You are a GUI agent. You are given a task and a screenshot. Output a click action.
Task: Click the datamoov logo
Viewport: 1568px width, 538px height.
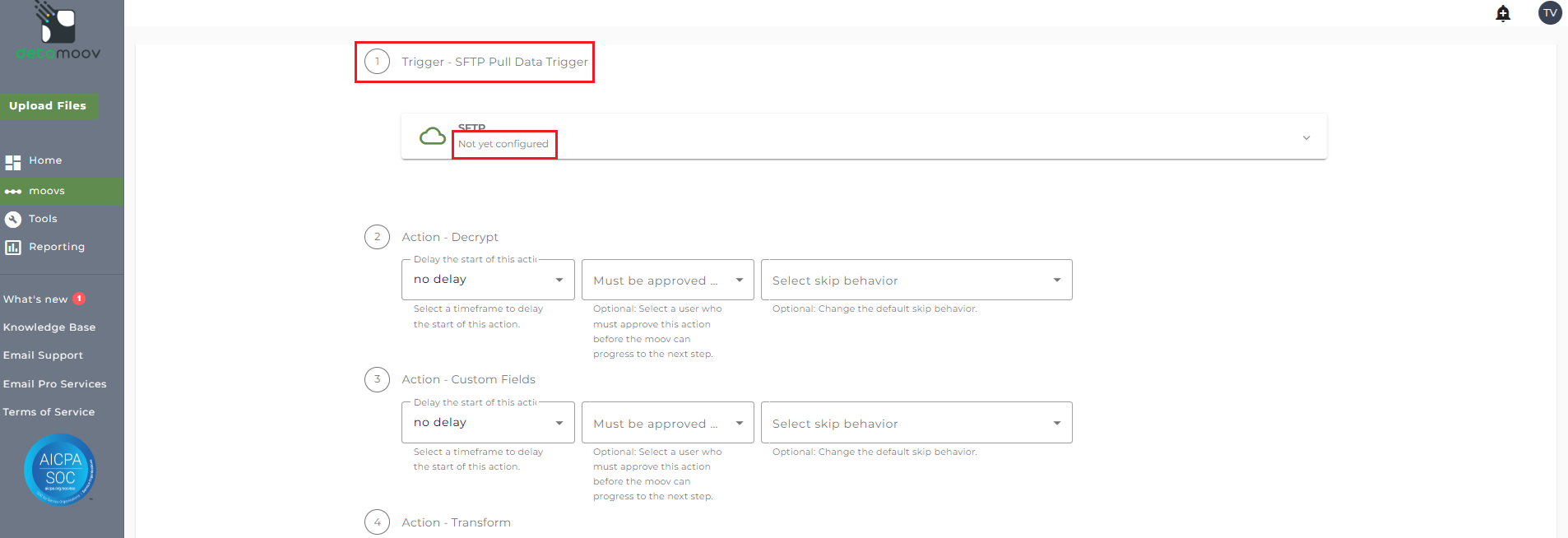[x=58, y=31]
